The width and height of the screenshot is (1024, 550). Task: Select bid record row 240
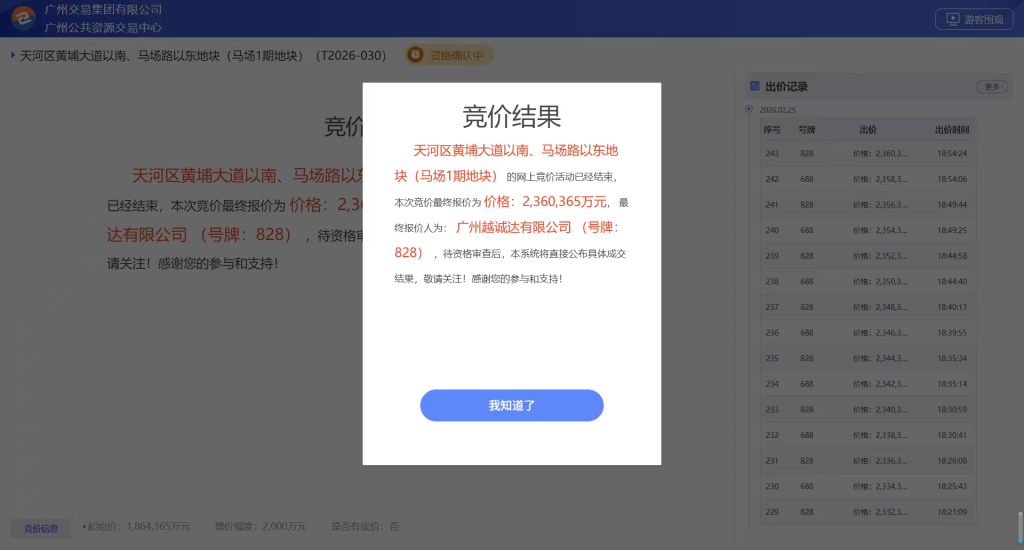(868, 230)
